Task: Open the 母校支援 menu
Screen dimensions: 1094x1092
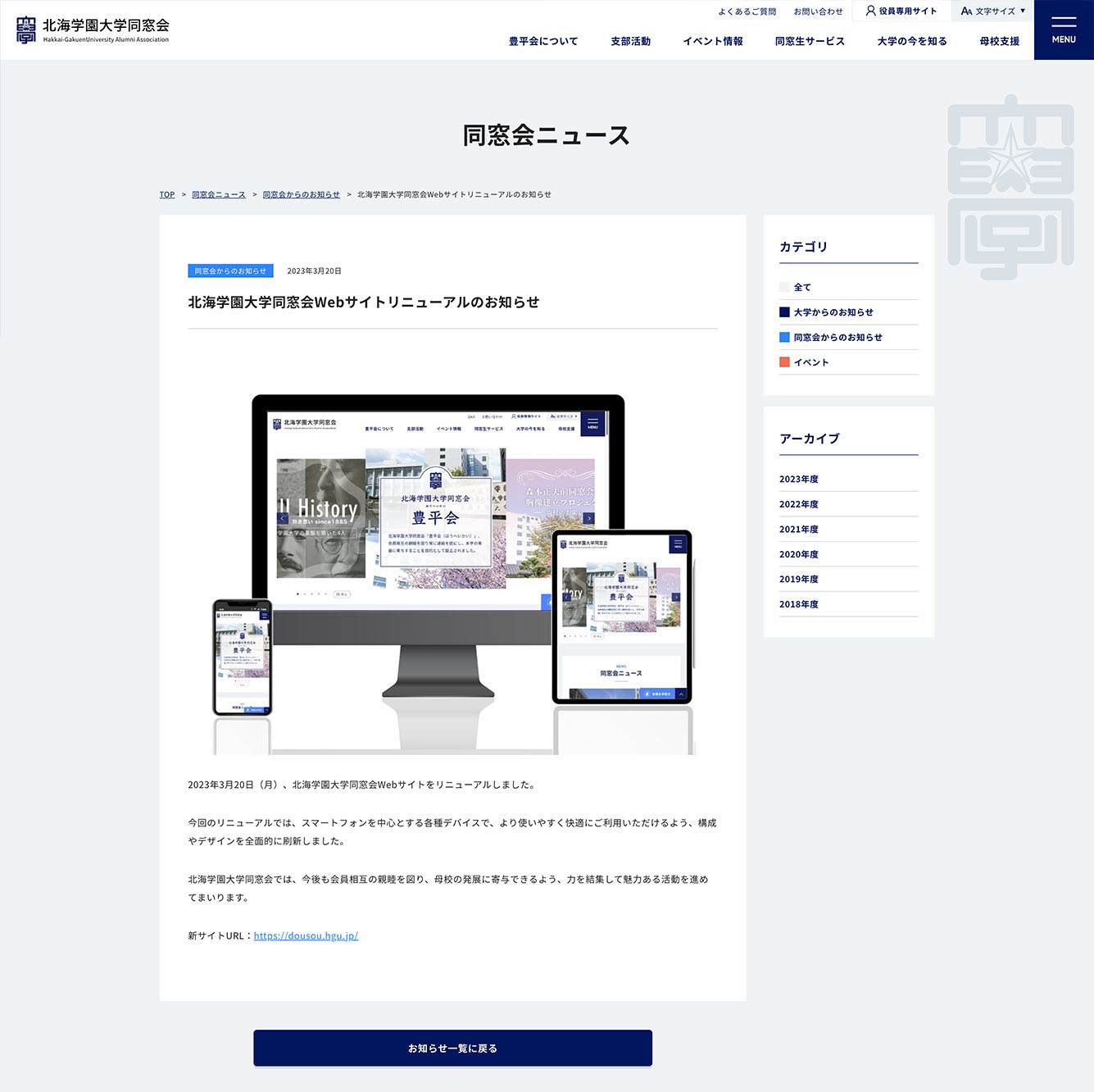Action: click(x=1000, y=41)
